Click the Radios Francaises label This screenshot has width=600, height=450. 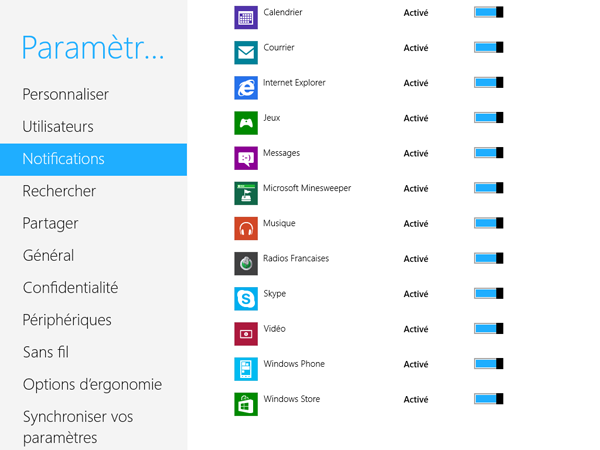tap(296, 259)
